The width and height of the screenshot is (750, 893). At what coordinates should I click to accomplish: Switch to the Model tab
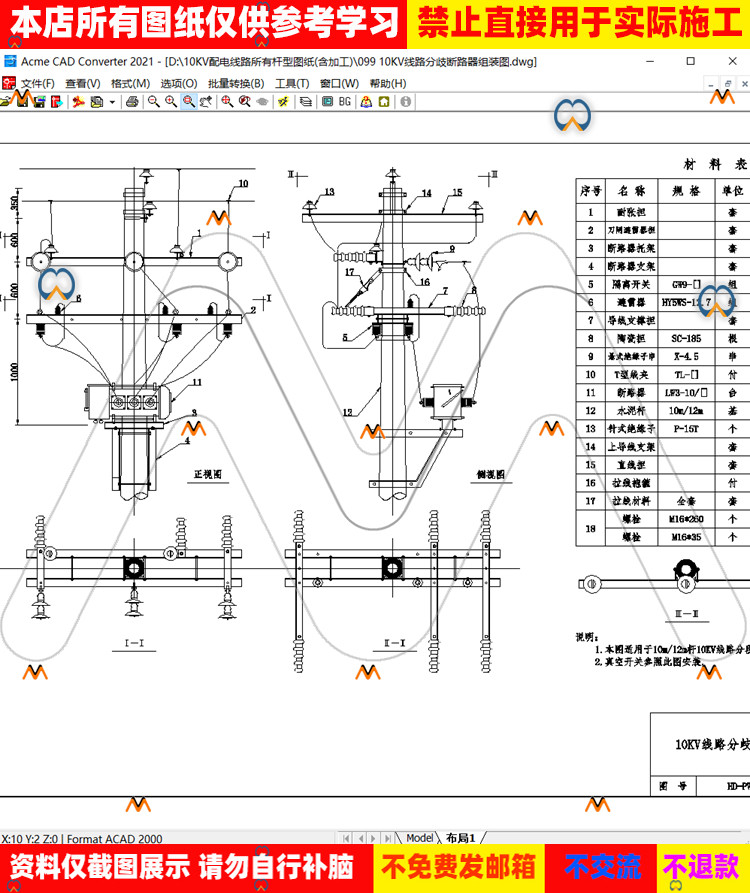pos(419,838)
